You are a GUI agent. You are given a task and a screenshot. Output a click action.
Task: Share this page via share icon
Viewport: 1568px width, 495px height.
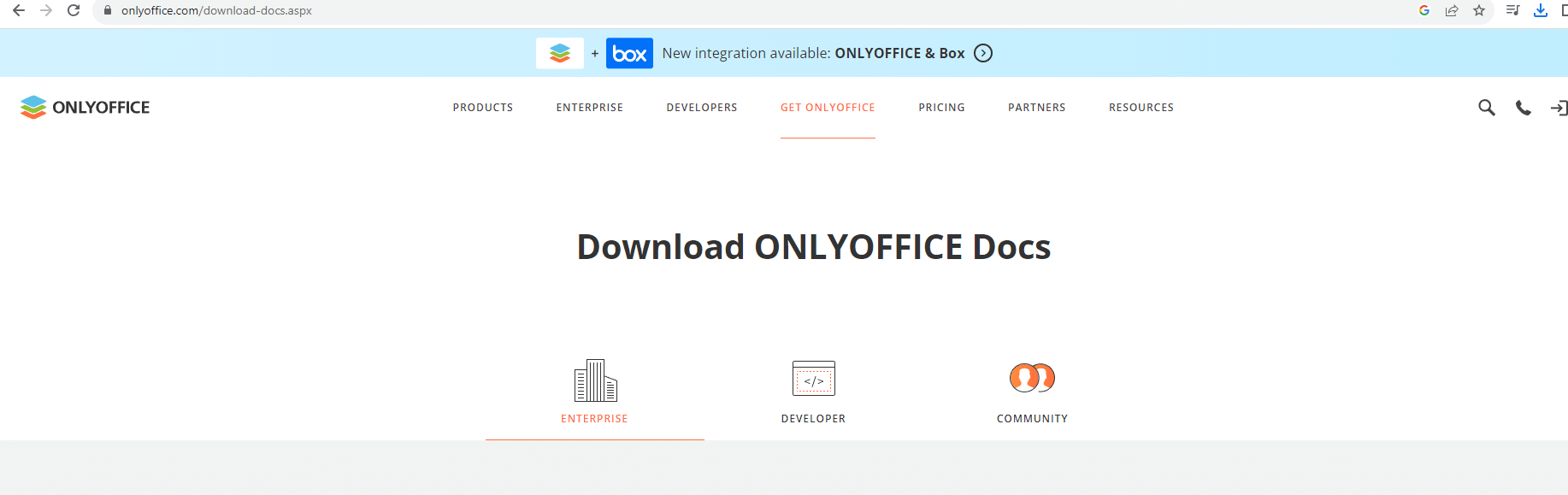coord(1452,10)
